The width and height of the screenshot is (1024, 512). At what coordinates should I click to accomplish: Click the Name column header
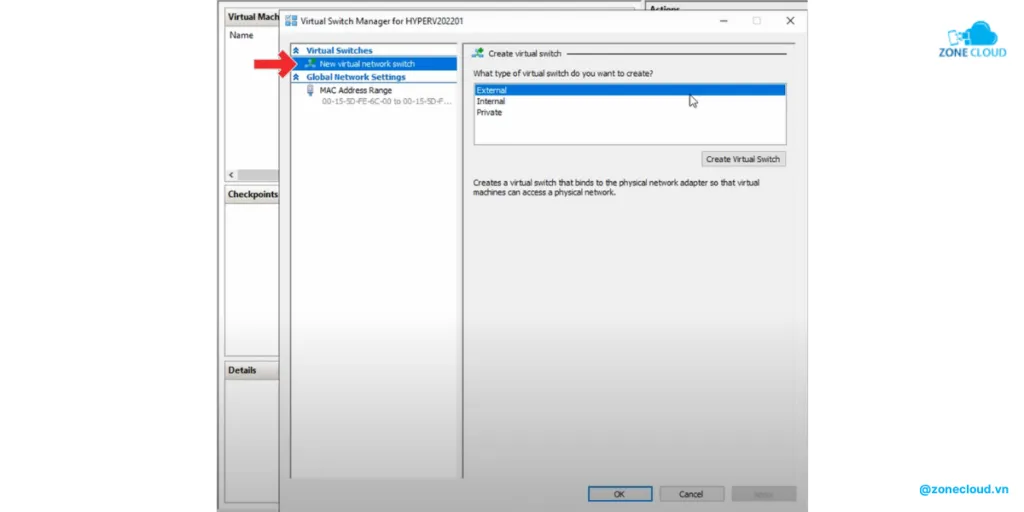241,35
